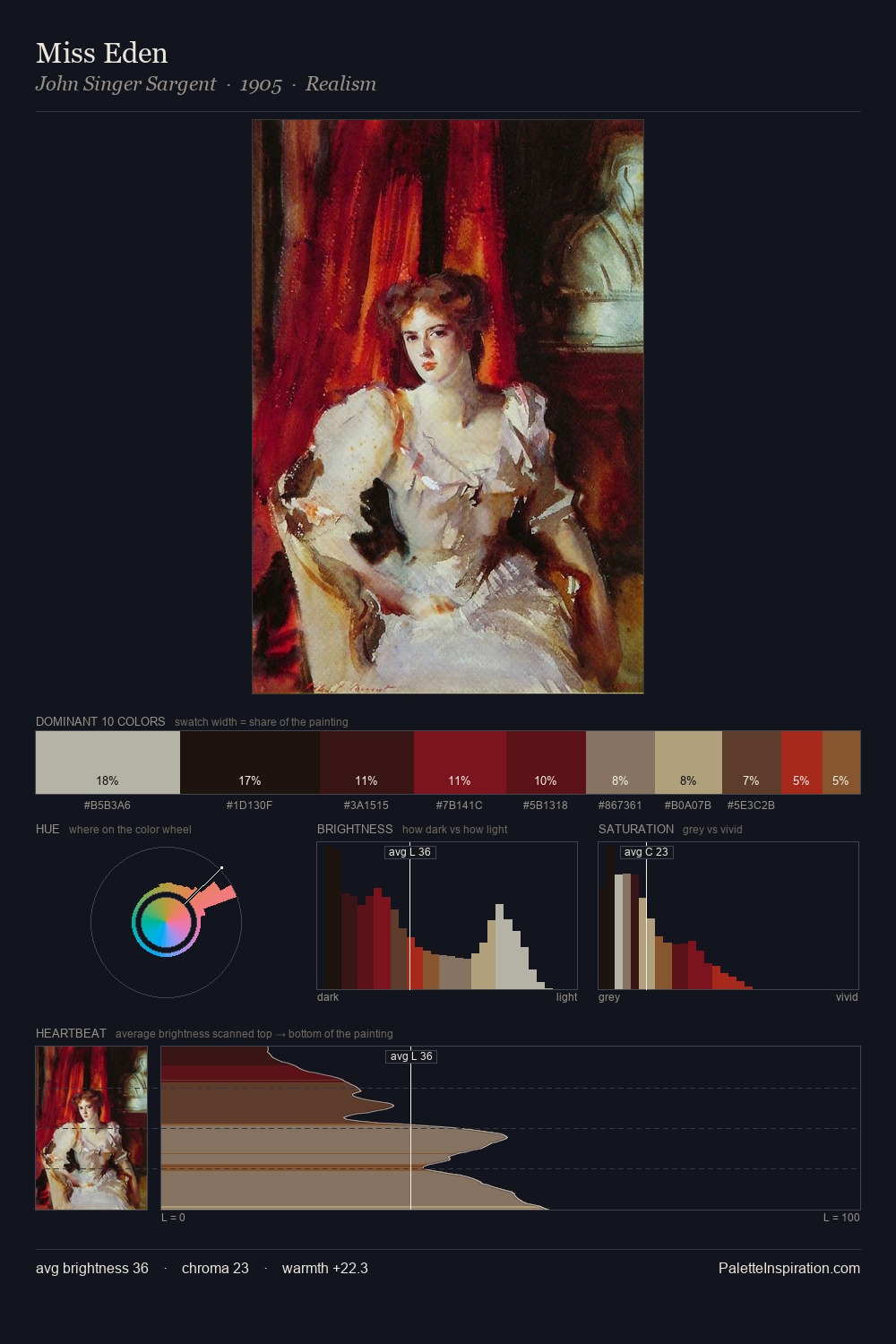This screenshot has height=1344, width=896.
Task: Click the orange-brown 5% swatch
Action: 841,762
